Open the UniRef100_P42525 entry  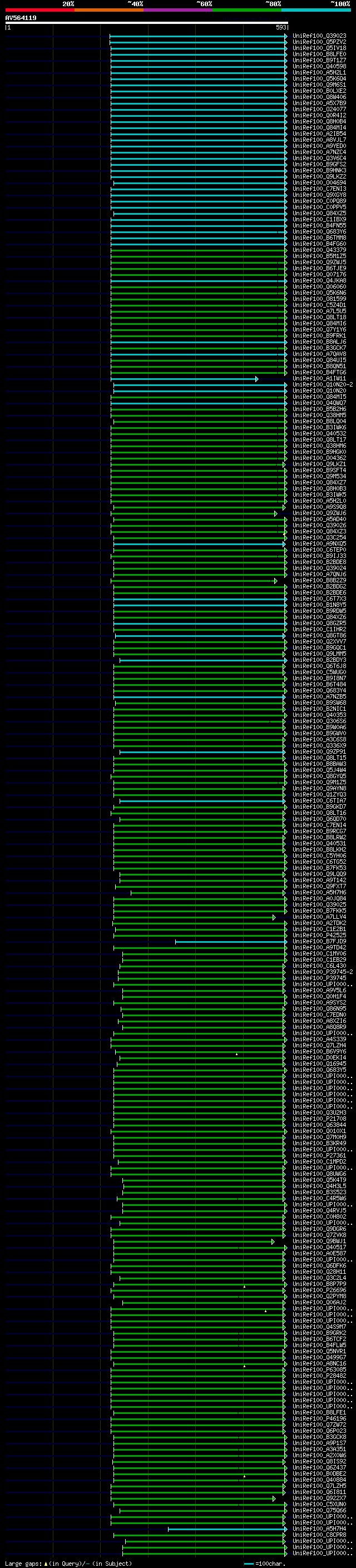click(319, 936)
